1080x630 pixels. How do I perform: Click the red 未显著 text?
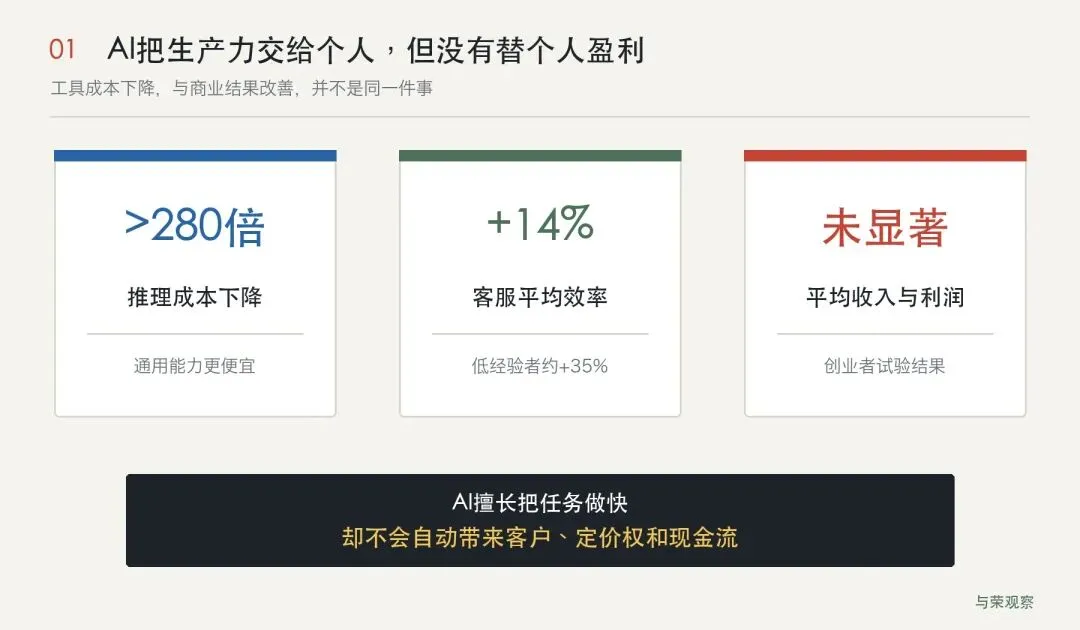[x=885, y=227]
